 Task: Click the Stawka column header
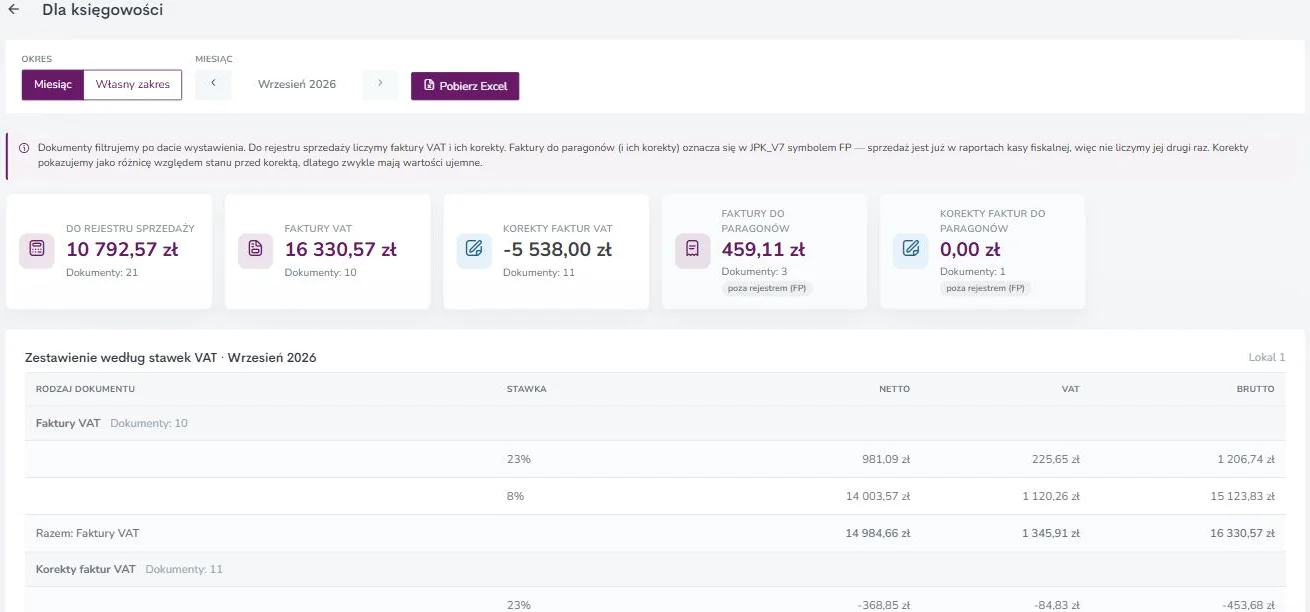pos(527,389)
